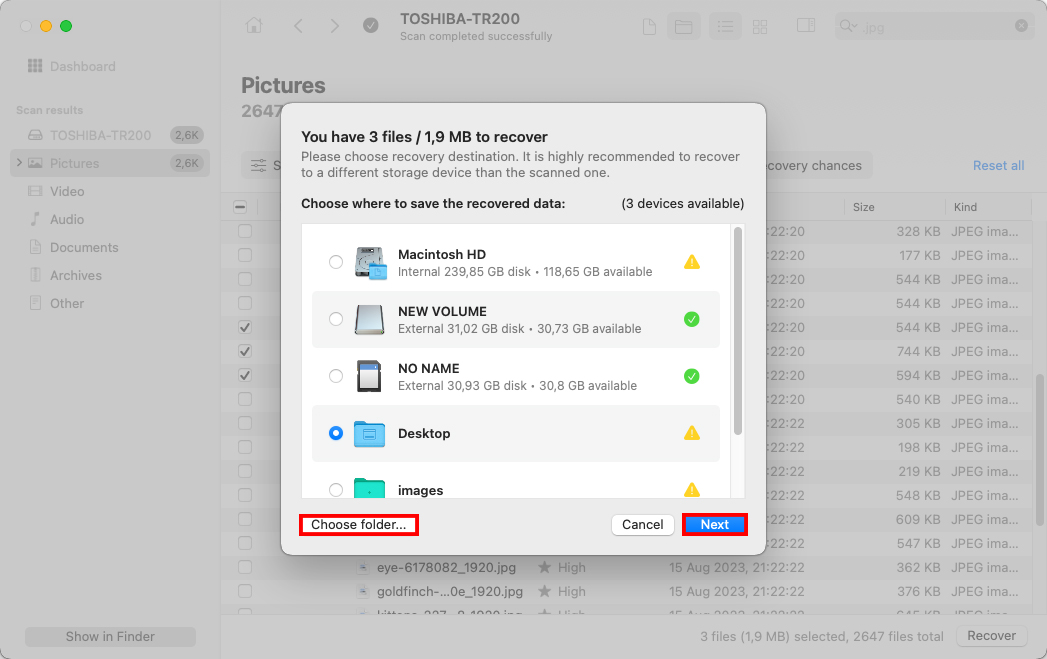Click the Audio music note icon in sidebar
This screenshot has height=659, width=1047.
(x=36, y=219)
